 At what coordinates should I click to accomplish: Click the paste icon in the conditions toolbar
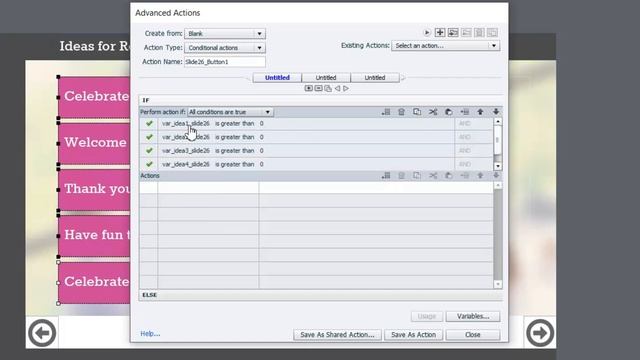pyautogui.click(x=449, y=112)
